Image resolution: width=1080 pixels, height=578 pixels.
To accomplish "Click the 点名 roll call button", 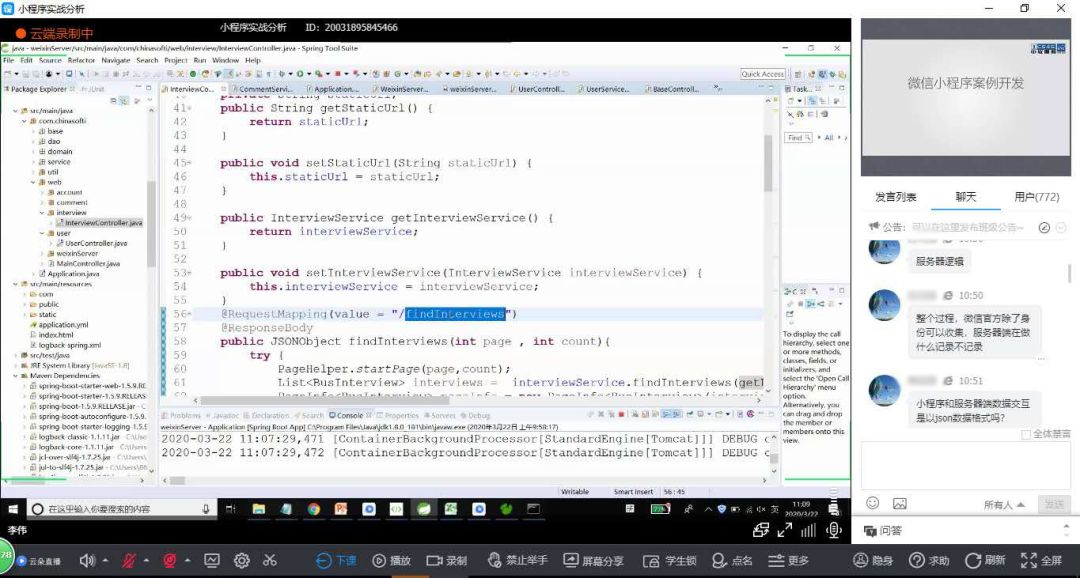I will pos(731,561).
